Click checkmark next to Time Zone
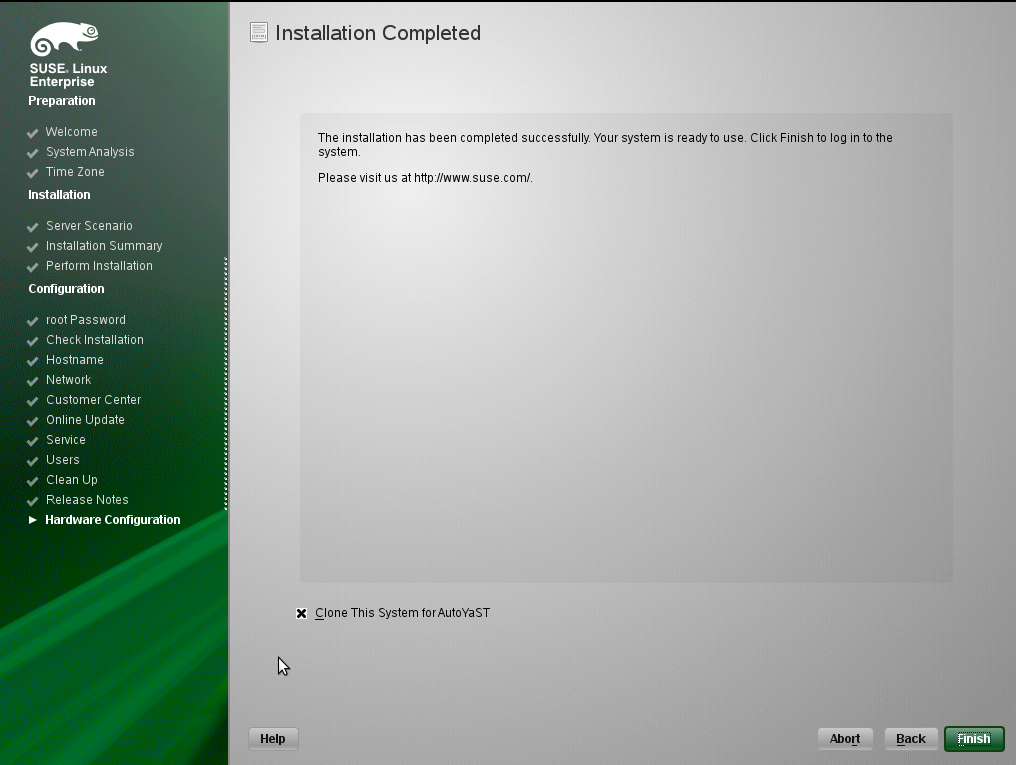1016x765 pixels. coord(32,173)
